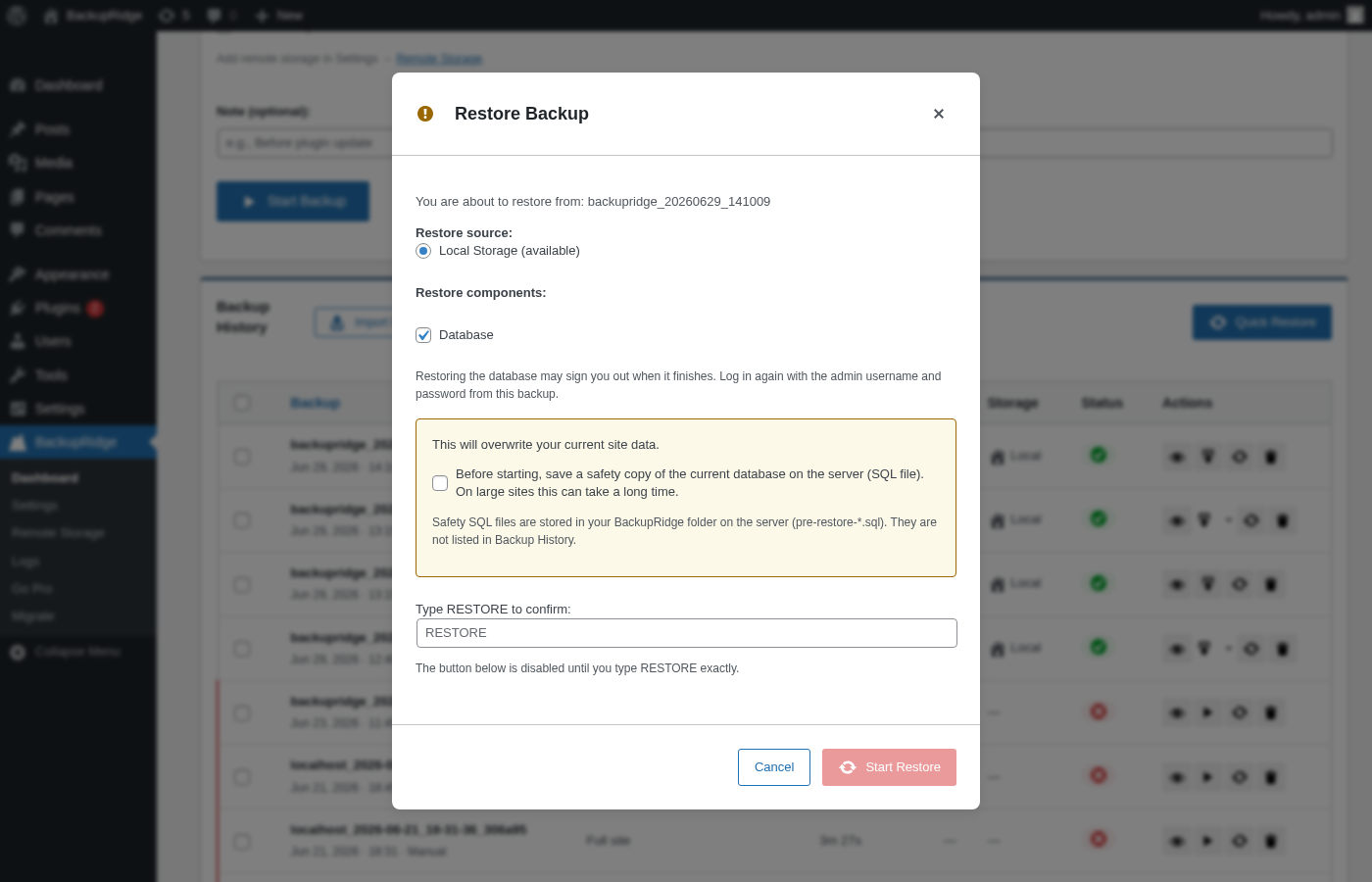The width and height of the screenshot is (1372, 882).
Task: Select Local Storage restore source
Action: (x=423, y=251)
